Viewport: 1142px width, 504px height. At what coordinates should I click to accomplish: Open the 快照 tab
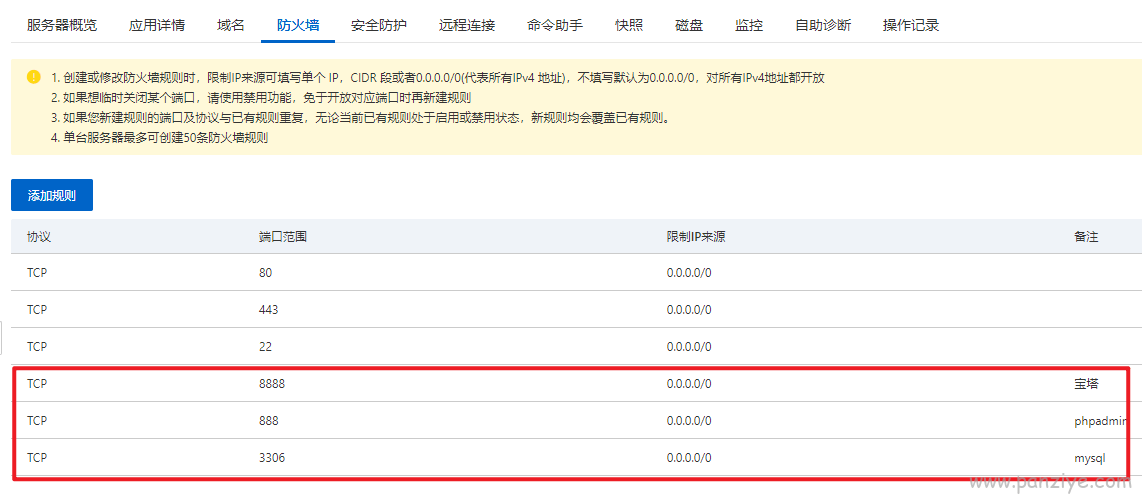click(x=629, y=25)
